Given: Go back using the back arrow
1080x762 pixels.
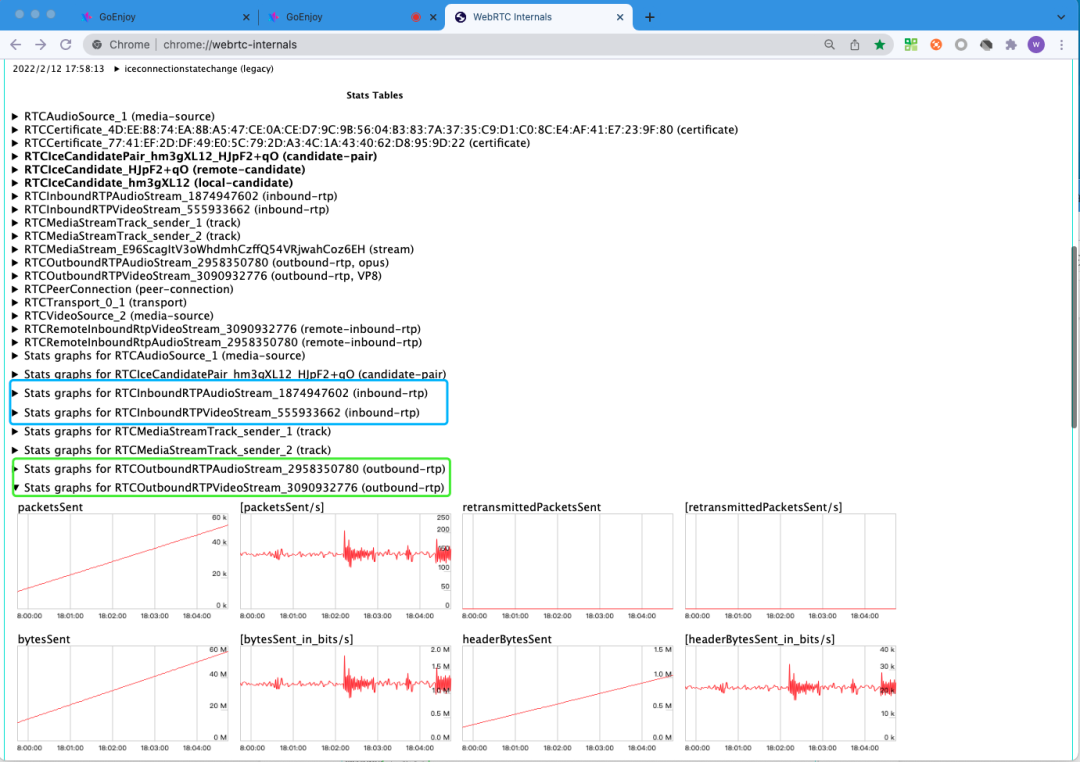Looking at the screenshot, I should coord(16,45).
